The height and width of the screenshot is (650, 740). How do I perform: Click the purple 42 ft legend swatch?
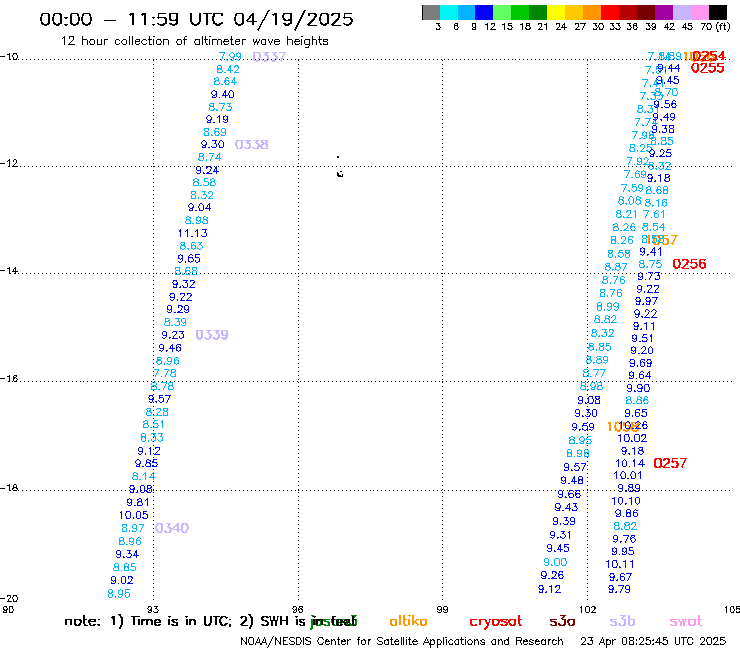click(x=664, y=12)
